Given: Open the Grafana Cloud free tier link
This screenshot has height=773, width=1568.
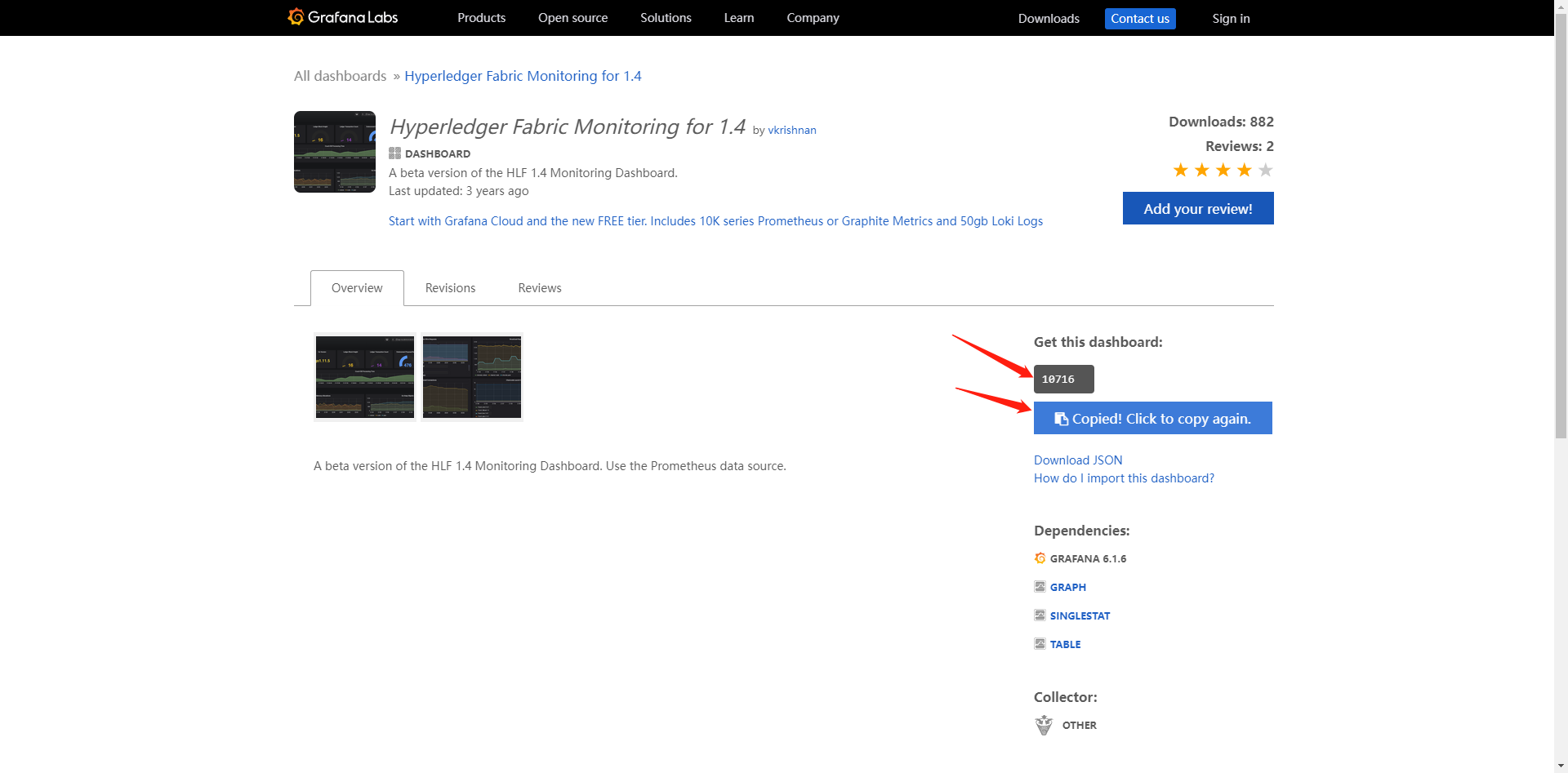Looking at the screenshot, I should coord(715,221).
